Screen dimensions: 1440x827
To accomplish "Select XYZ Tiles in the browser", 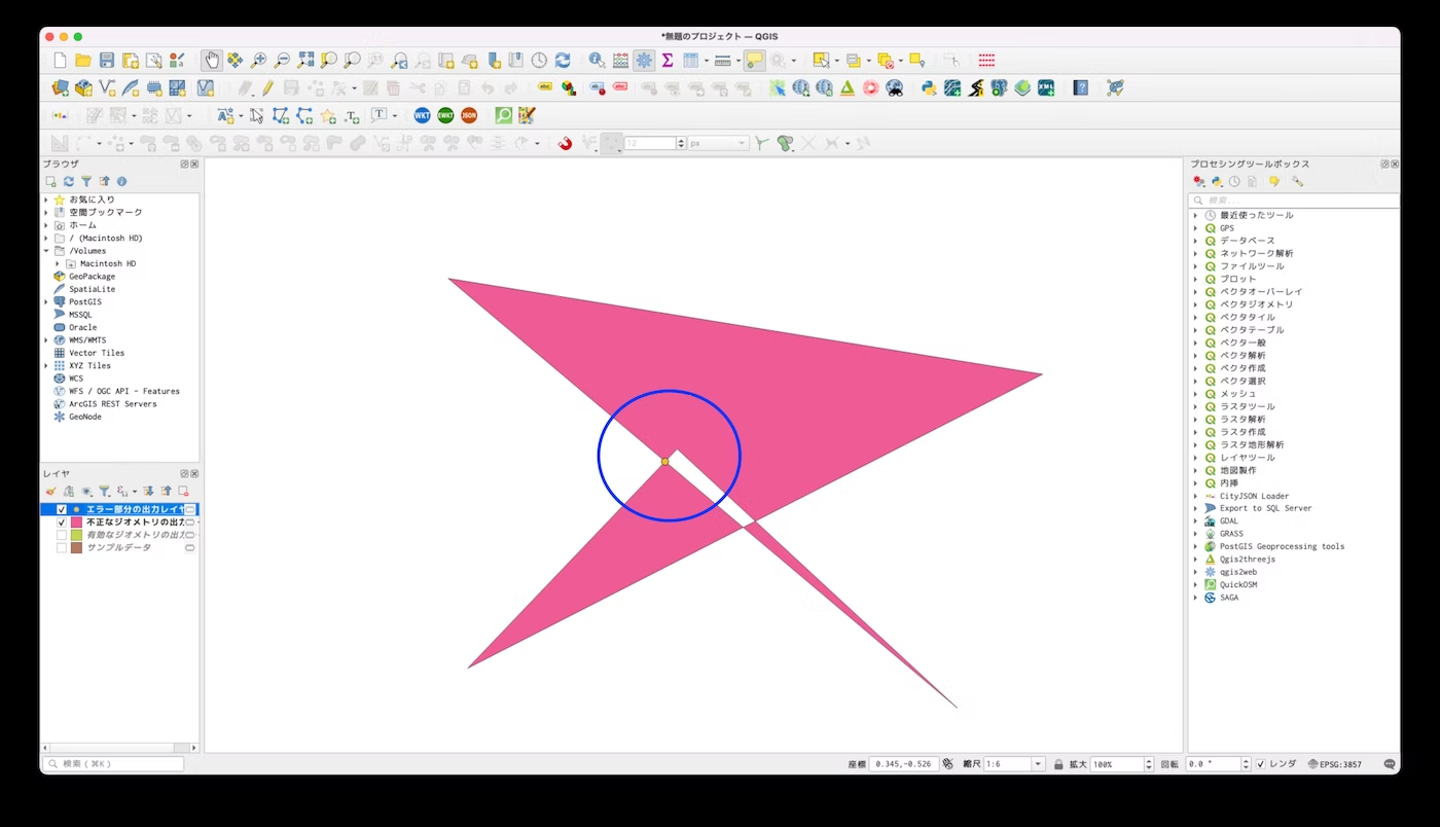I will pos(90,366).
